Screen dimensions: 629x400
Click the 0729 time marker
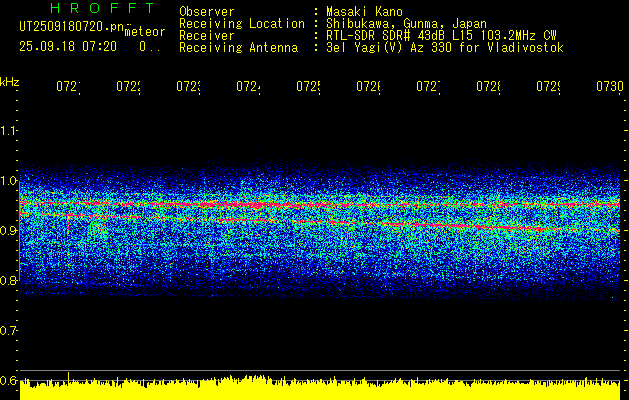point(548,87)
